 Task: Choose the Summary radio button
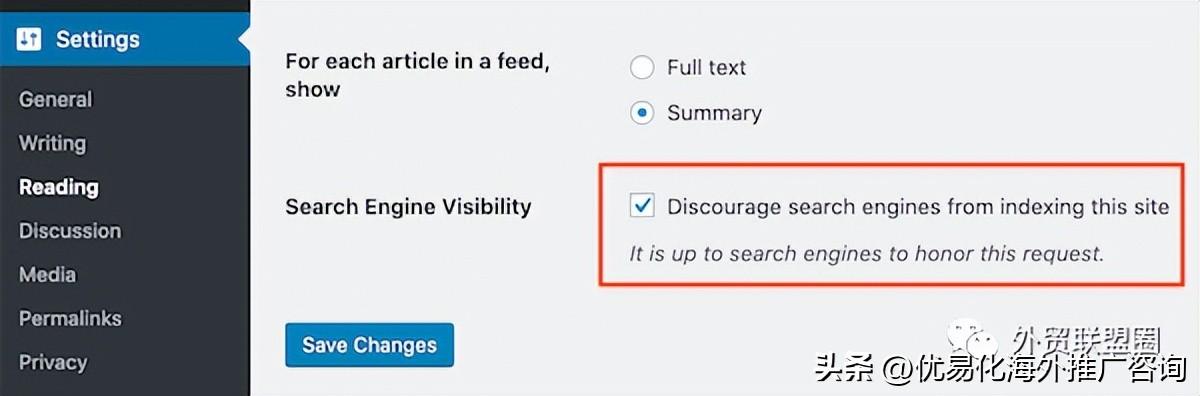[642, 113]
